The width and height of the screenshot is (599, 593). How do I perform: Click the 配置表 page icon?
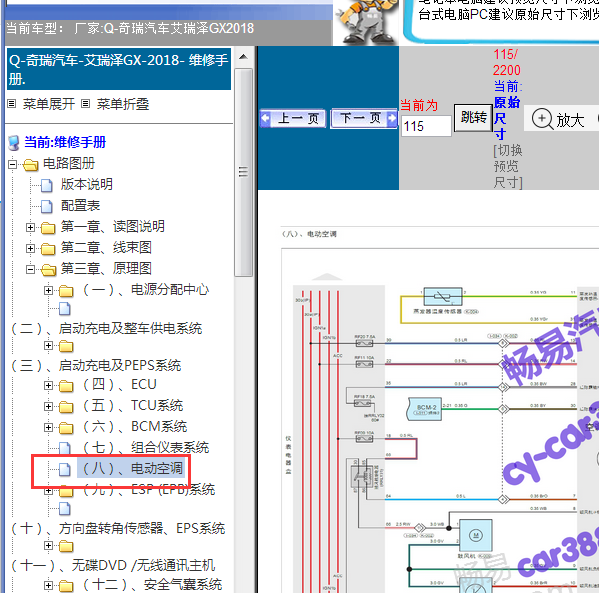pos(47,206)
